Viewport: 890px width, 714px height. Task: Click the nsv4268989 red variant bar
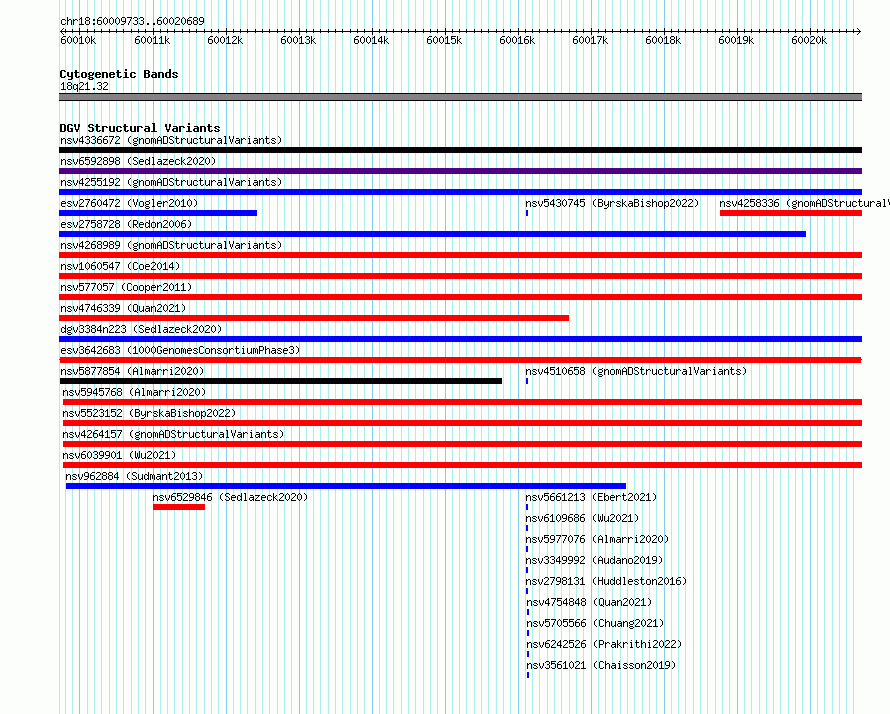(460, 255)
